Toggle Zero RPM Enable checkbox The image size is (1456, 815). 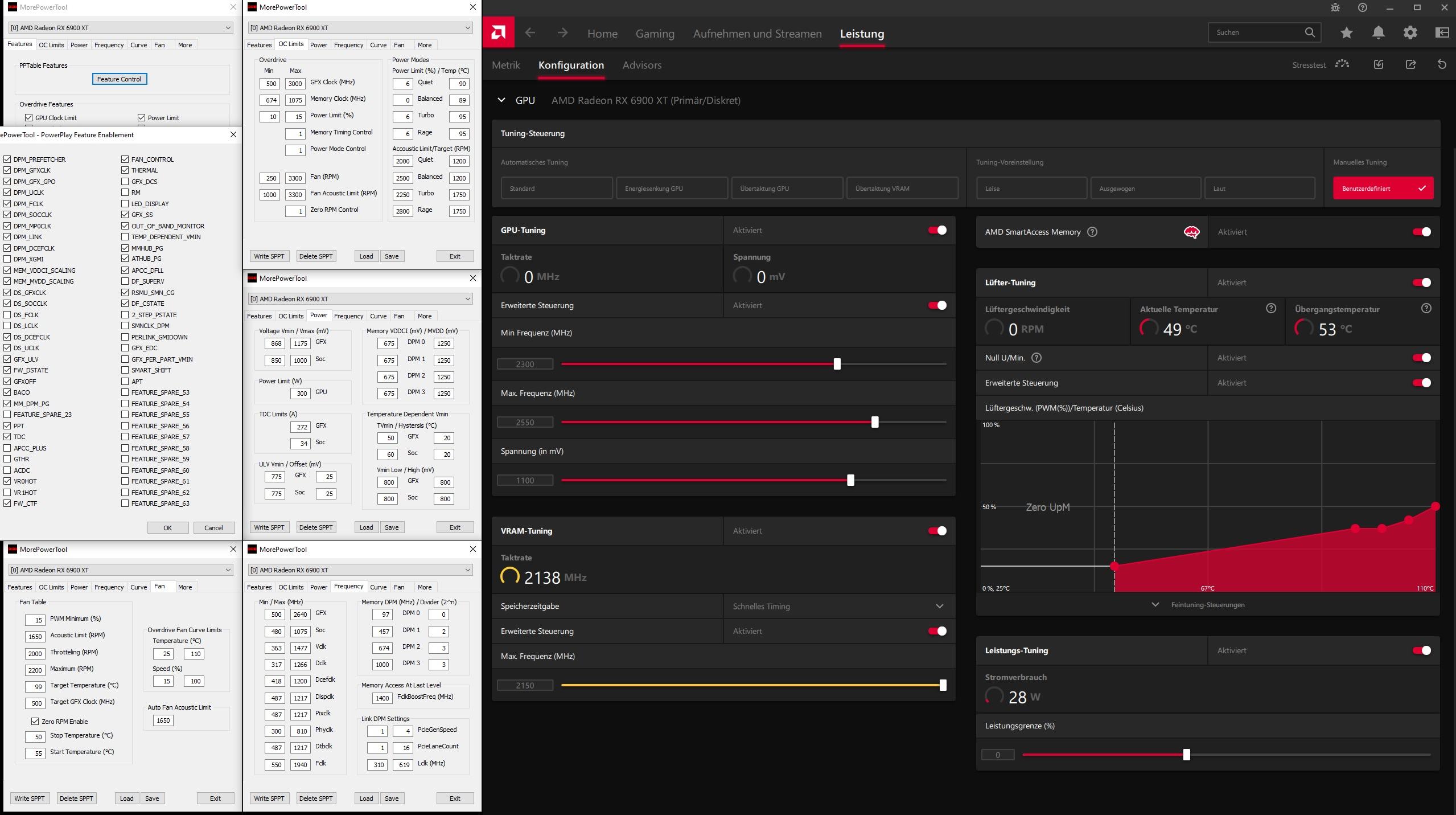coord(35,722)
